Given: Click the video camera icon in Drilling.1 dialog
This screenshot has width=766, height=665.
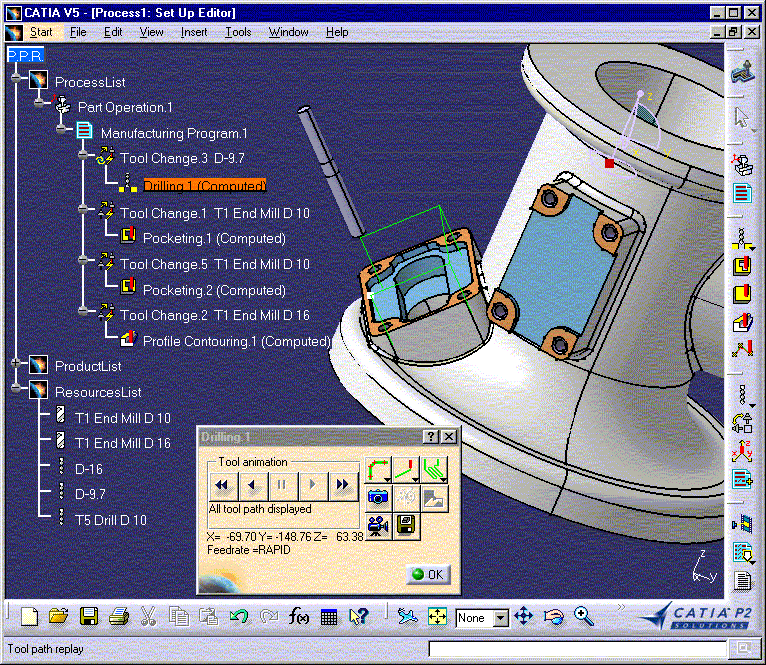Looking at the screenshot, I should [x=378, y=526].
